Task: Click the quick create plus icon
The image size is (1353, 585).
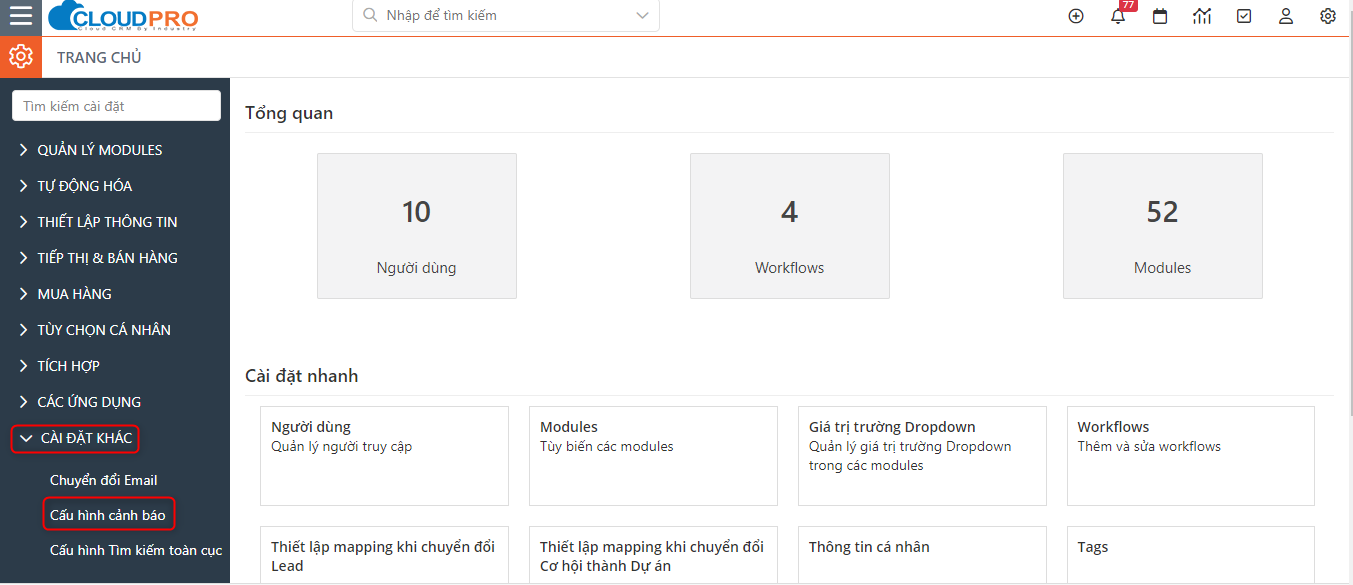Action: [x=1076, y=16]
